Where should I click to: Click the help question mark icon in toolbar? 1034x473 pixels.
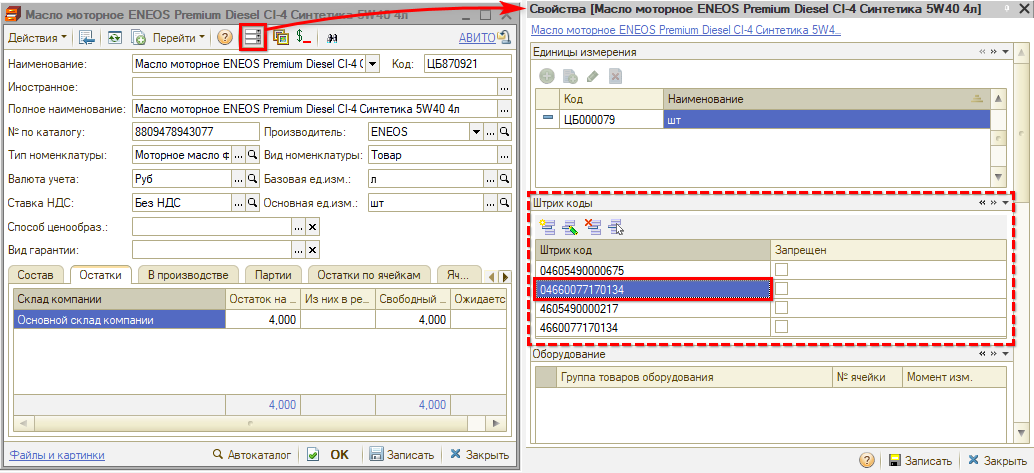tap(224, 37)
